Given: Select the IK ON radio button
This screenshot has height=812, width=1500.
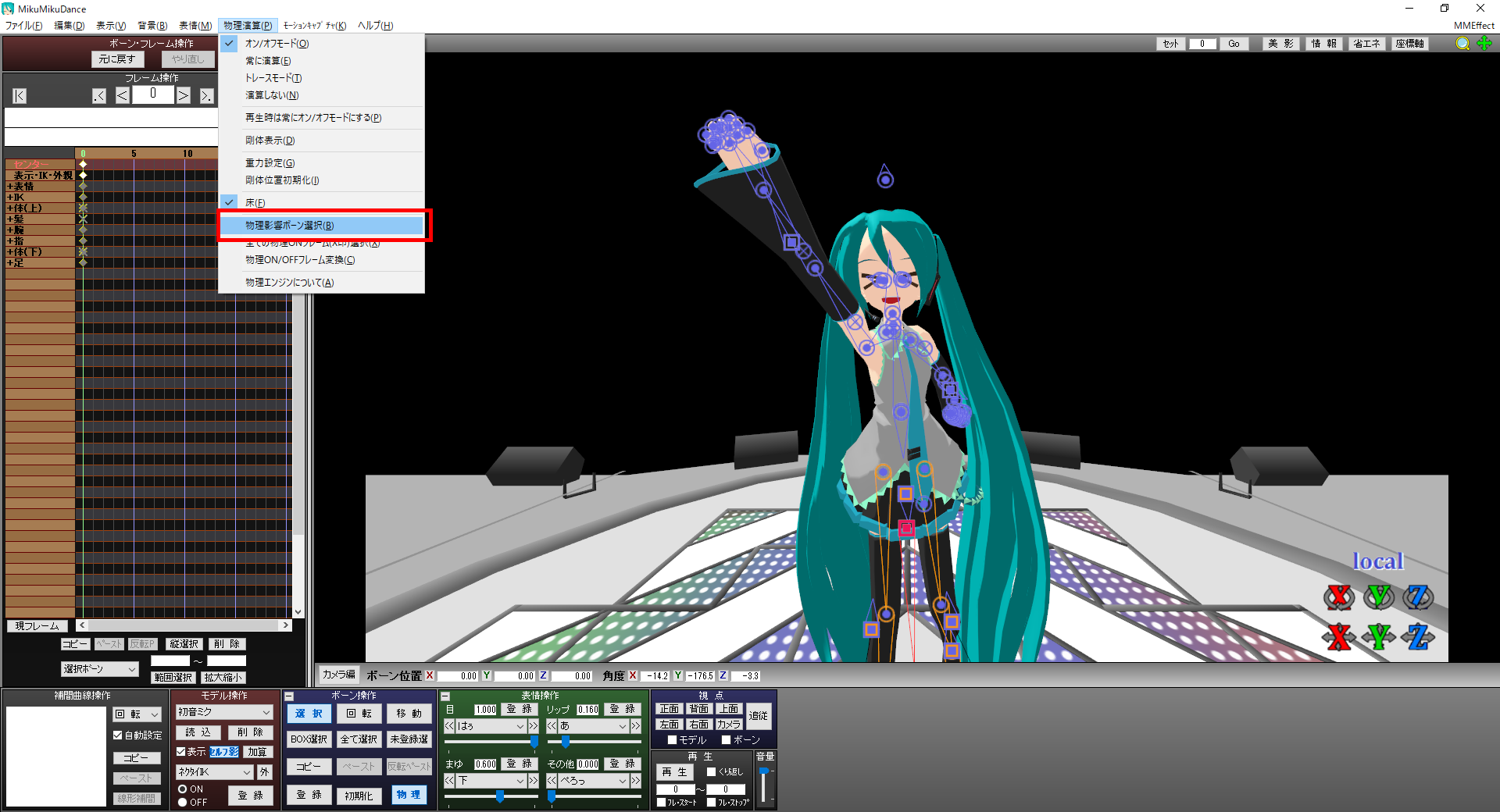Looking at the screenshot, I should pyautogui.click(x=183, y=789).
